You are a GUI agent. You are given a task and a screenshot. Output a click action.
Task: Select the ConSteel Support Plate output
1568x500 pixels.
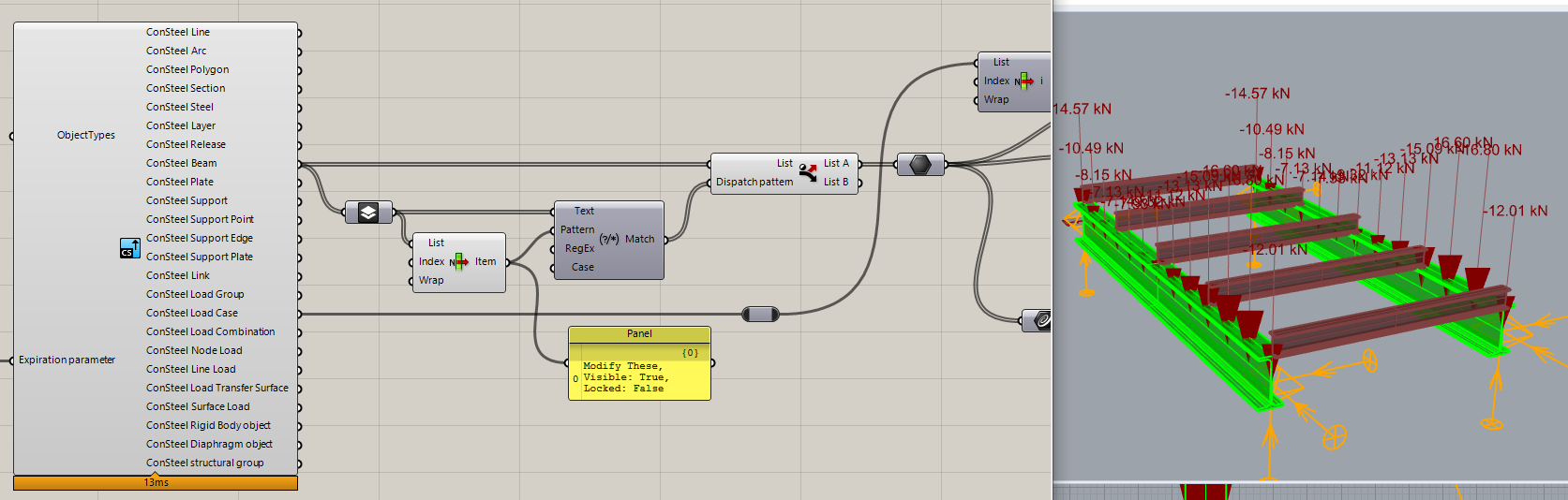200,257
